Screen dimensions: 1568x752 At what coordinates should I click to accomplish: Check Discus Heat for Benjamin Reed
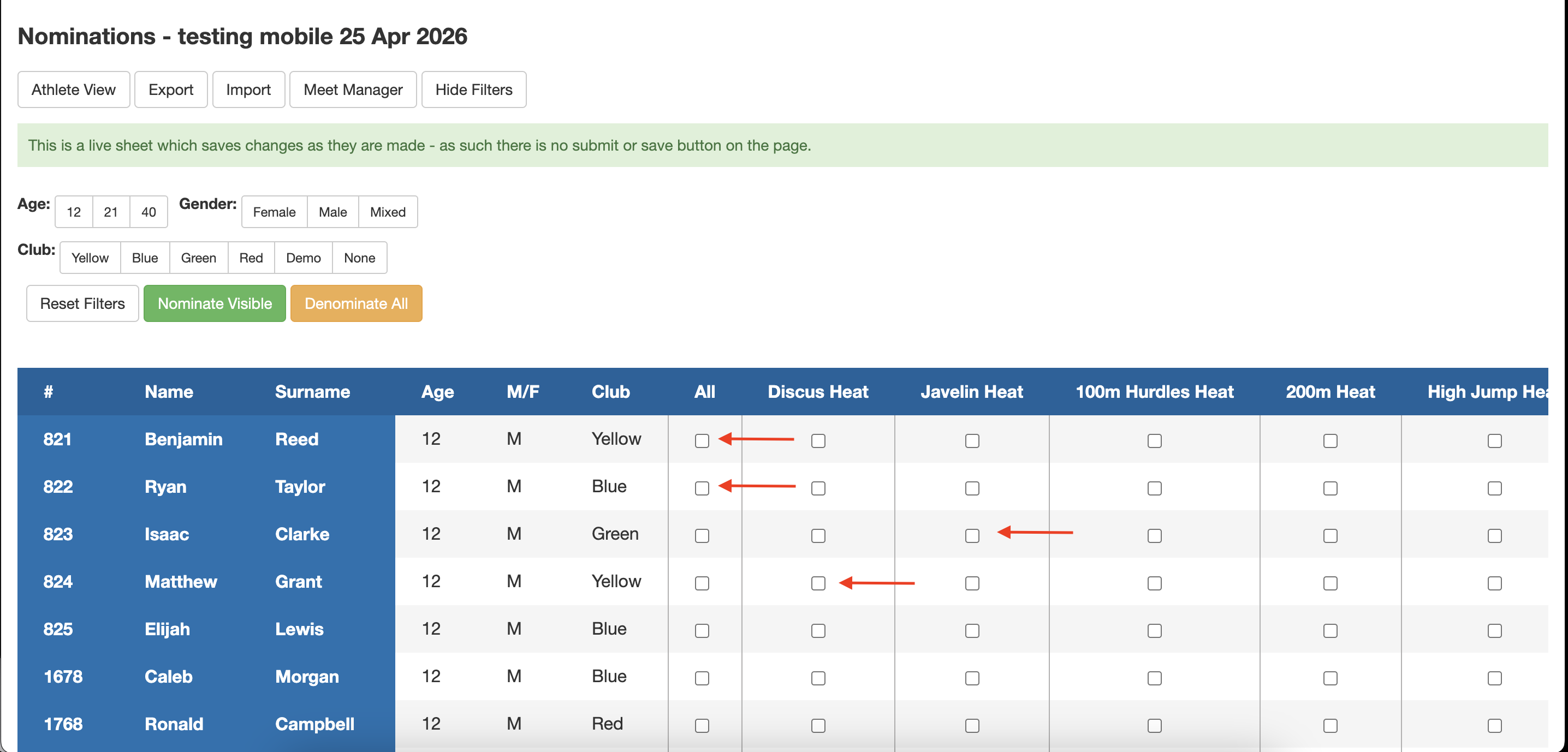818,440
